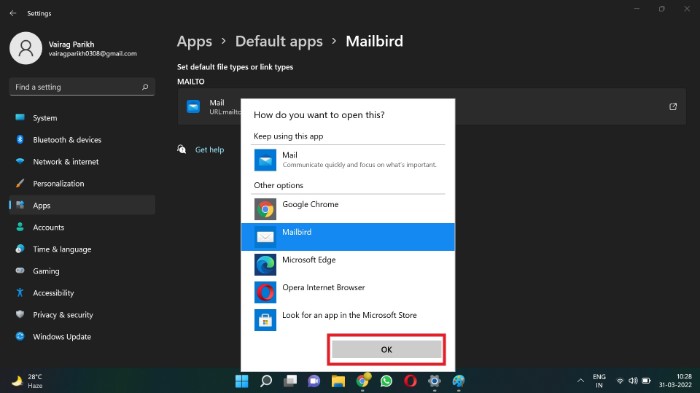Click the Get help headset icon
The height and width of the screenshot is (393, 700).
click(x=182, y=149)
